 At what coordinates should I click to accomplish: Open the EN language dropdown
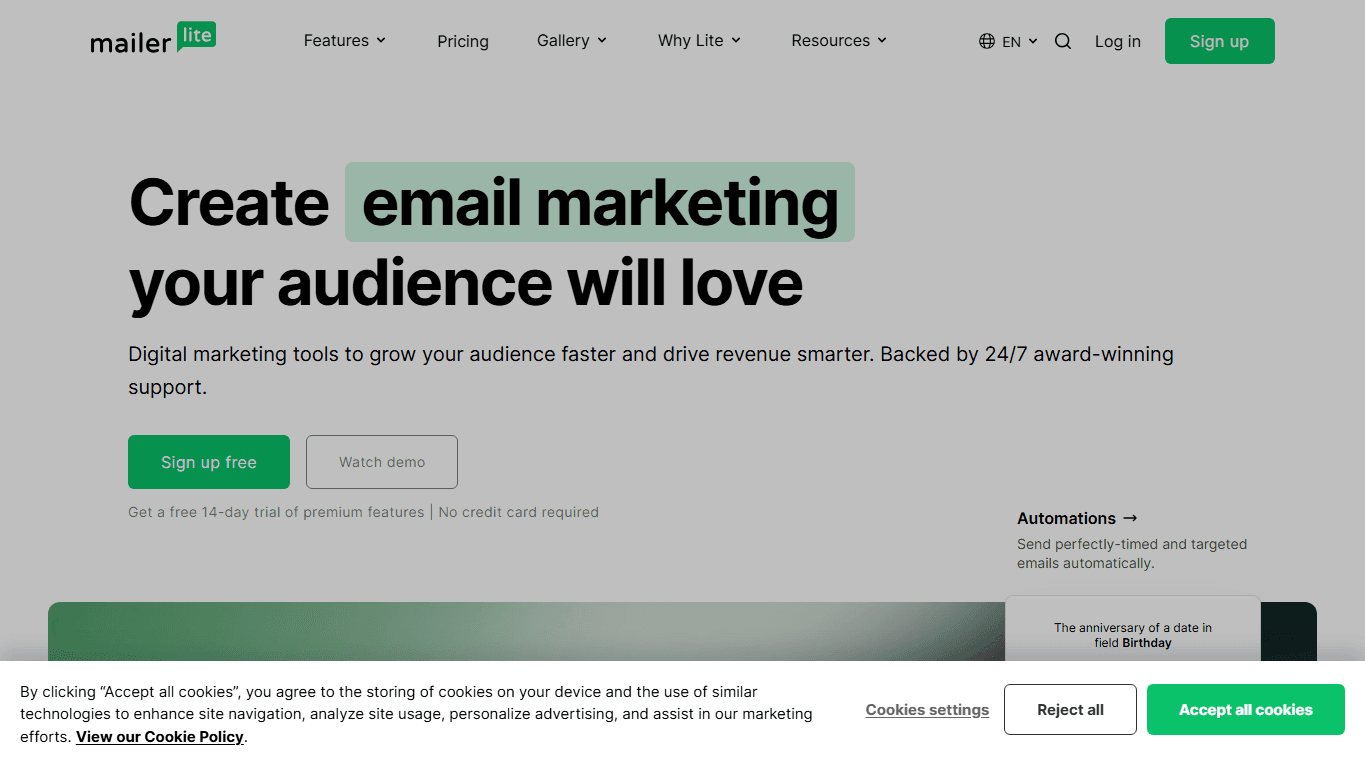point(1009,41)
